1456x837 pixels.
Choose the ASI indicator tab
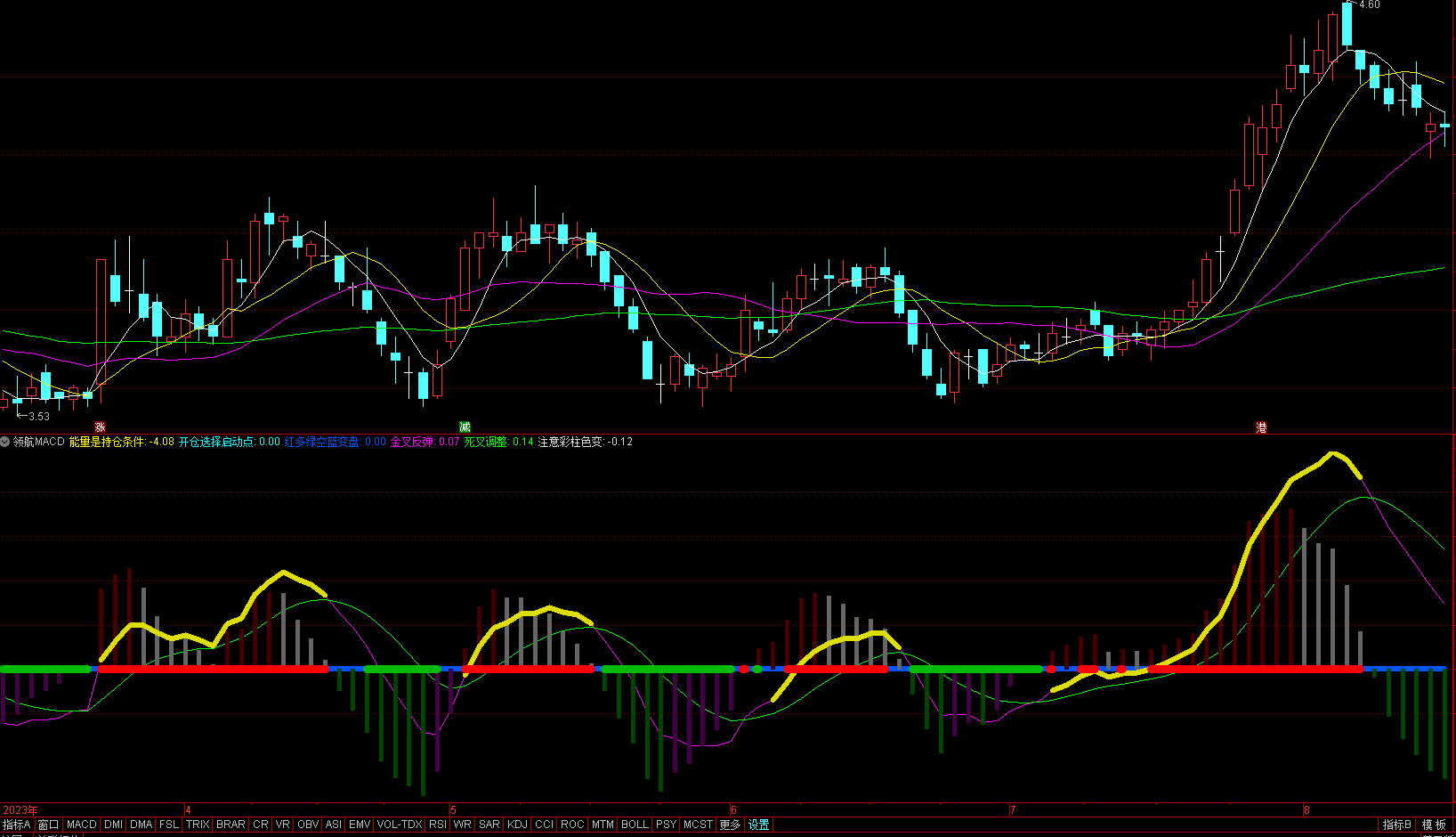[334, 825]
